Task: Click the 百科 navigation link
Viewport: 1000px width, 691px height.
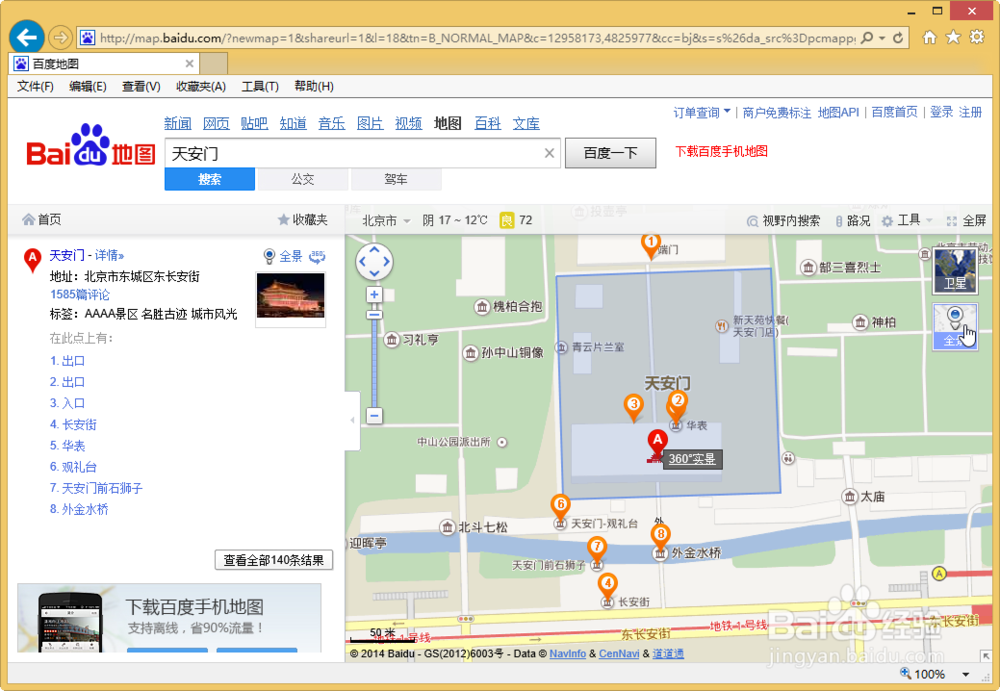Action: point(488,123)
